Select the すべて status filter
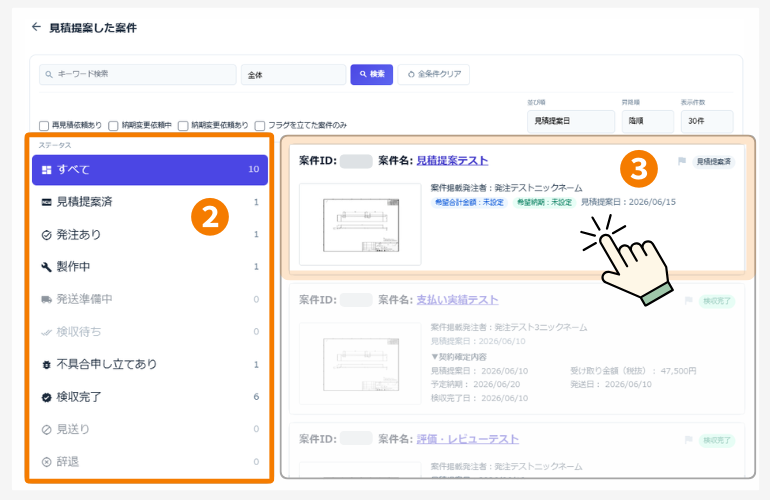 [150, 170]
